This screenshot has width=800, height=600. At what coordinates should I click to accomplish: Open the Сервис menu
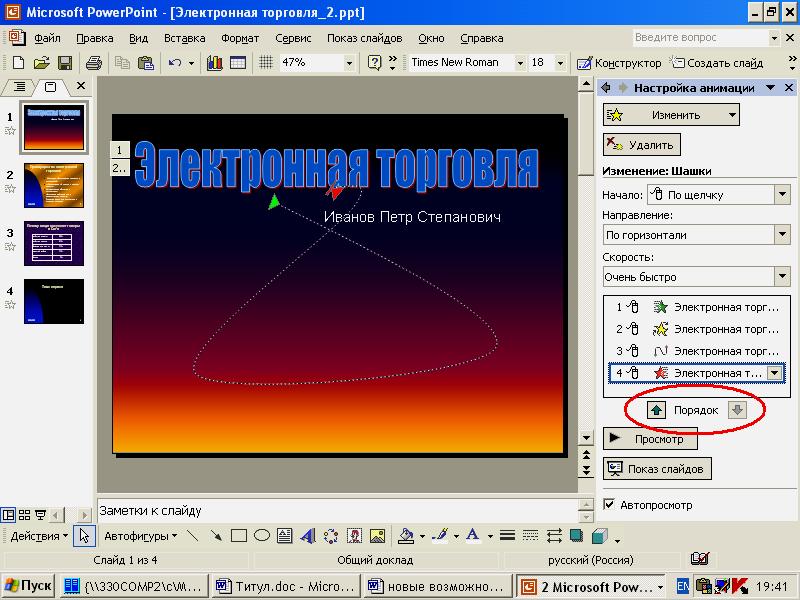pos(293,38)
